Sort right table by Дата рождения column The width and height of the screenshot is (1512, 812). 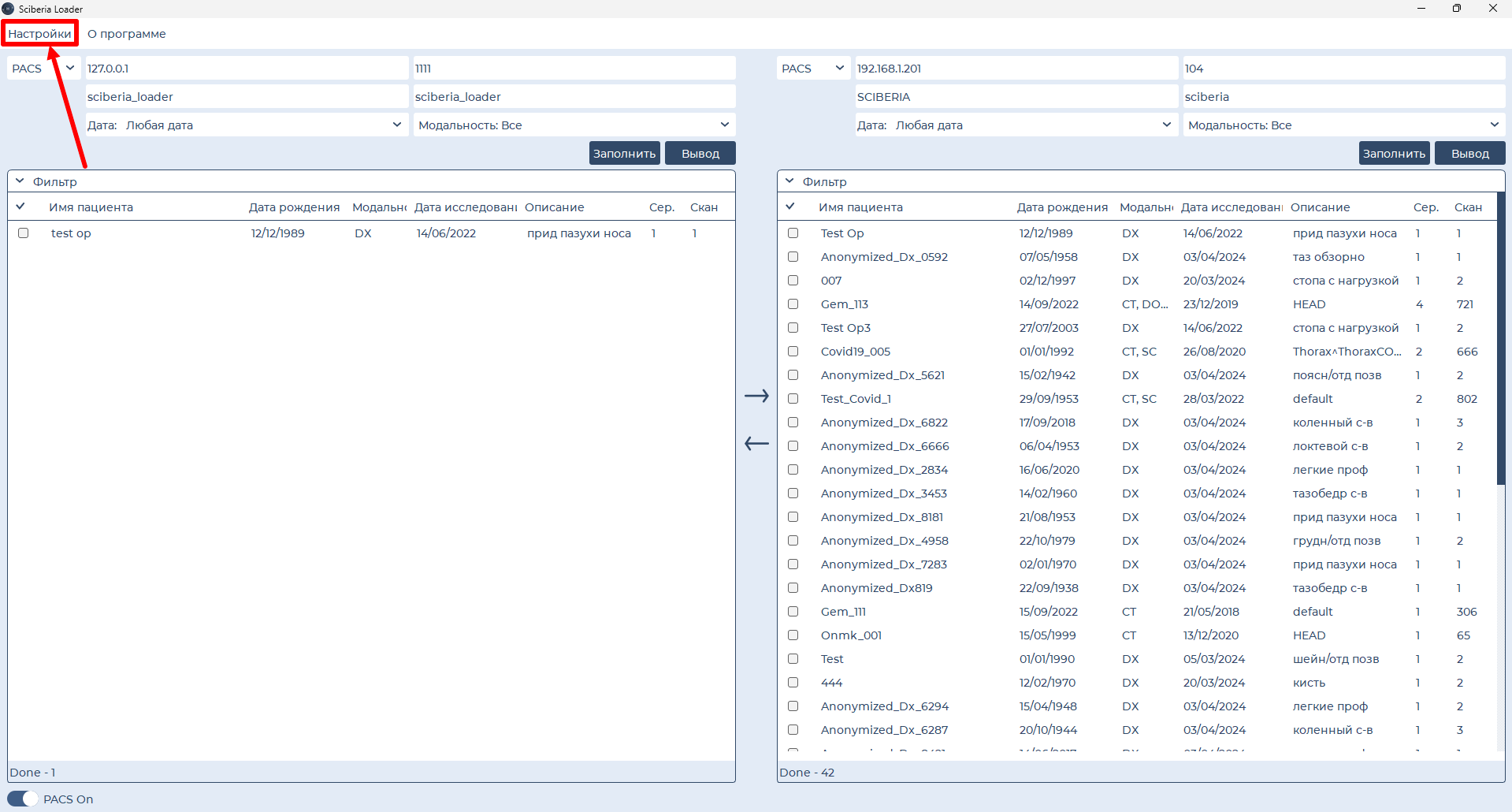[x=1062, y=207]
